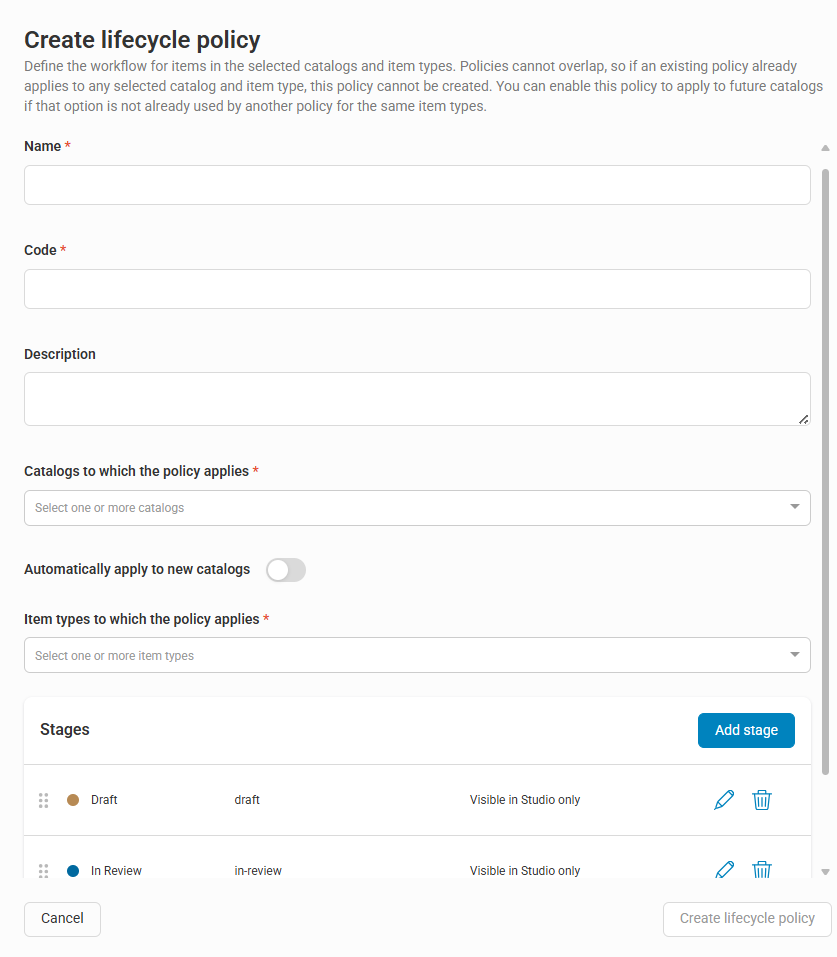This screenshot has height=957, width=837.
Task: Open the item types selection dropdown
Action: (x=417, y=655)
